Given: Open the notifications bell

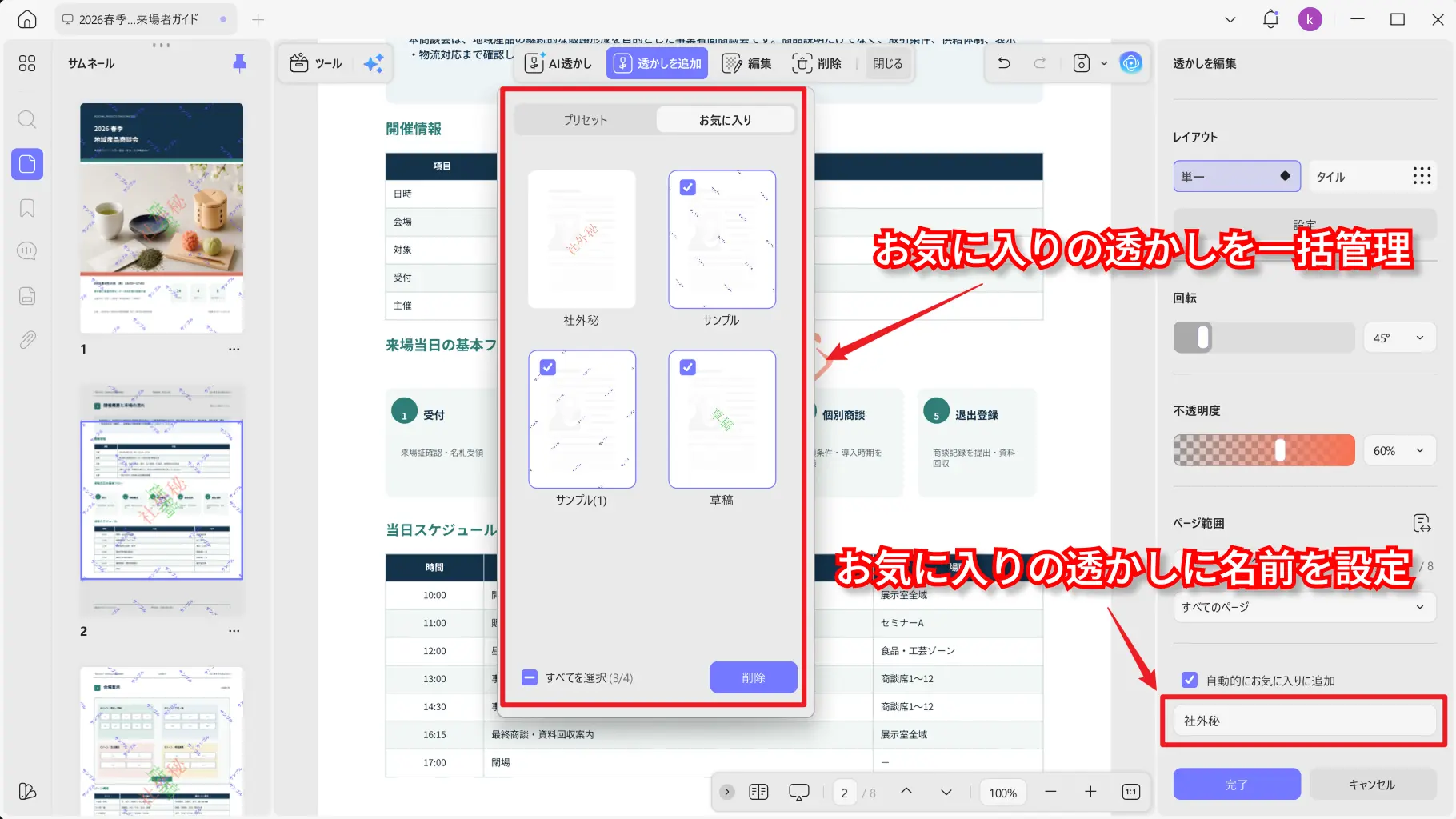Looking at the screenshot, I should pos(1270,19).
